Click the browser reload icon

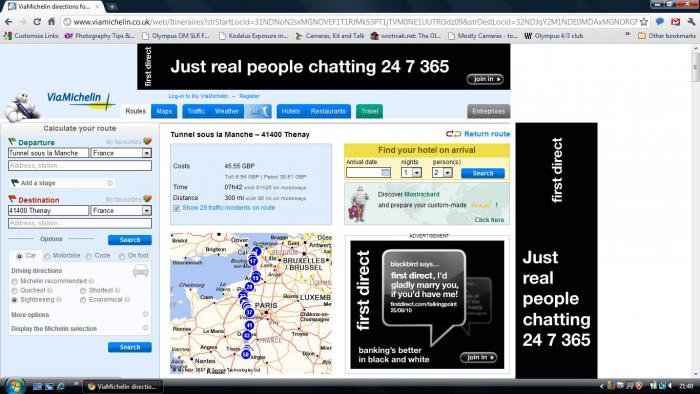point(37,21)
